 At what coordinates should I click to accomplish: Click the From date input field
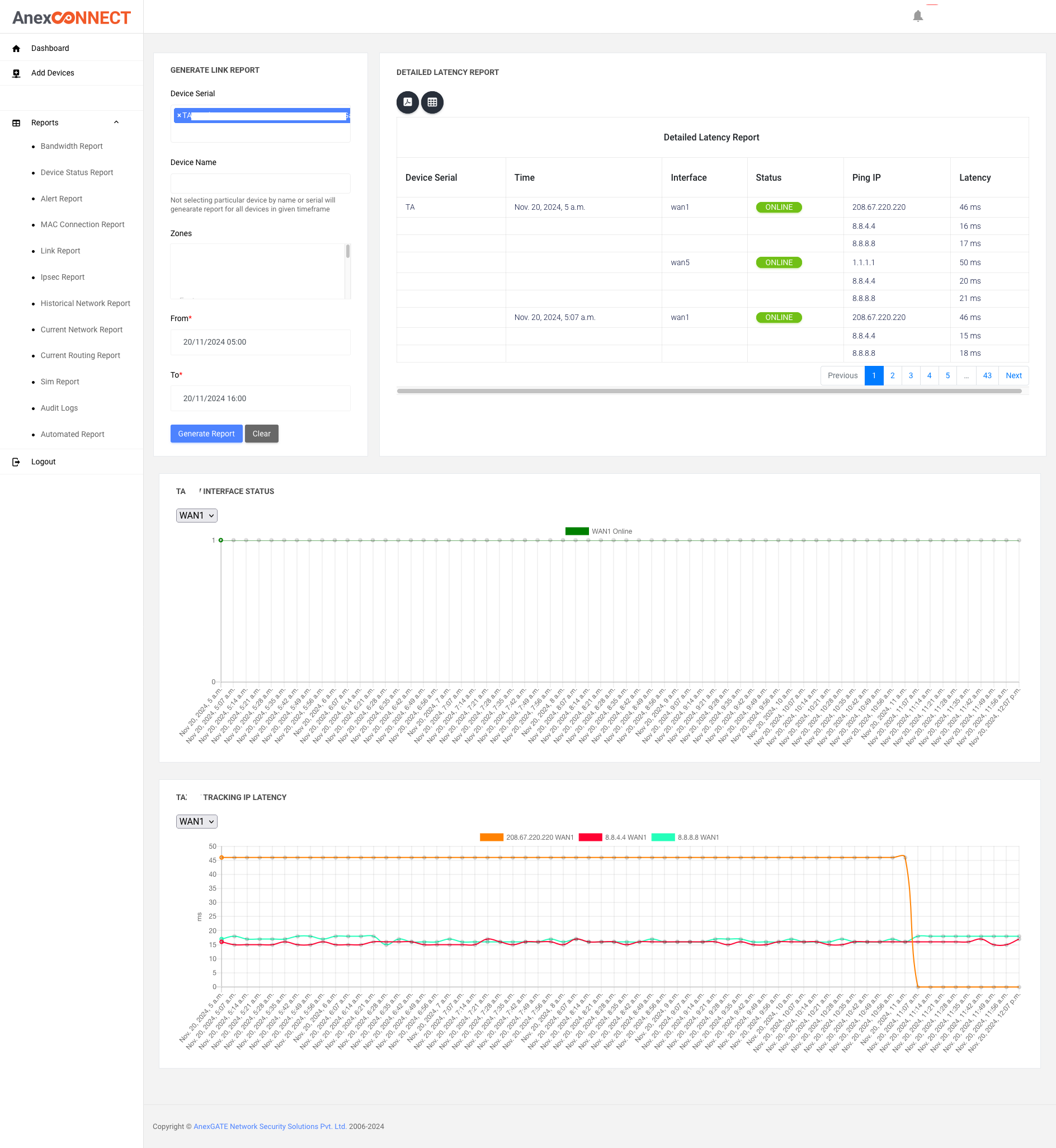(x=260, y=342)
